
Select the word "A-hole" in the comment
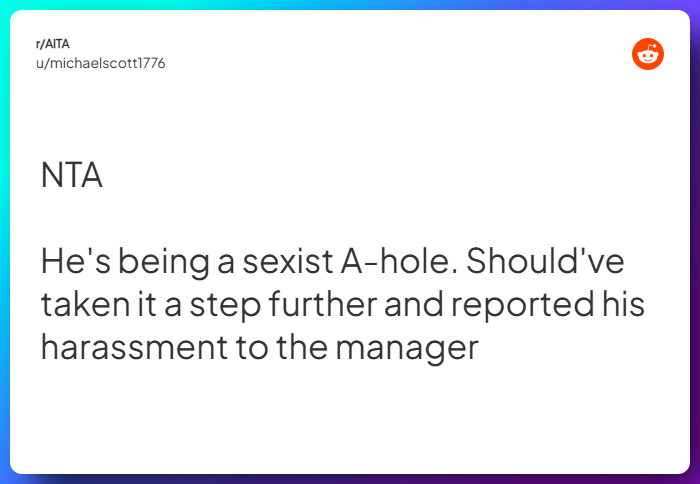coord(398,263)
